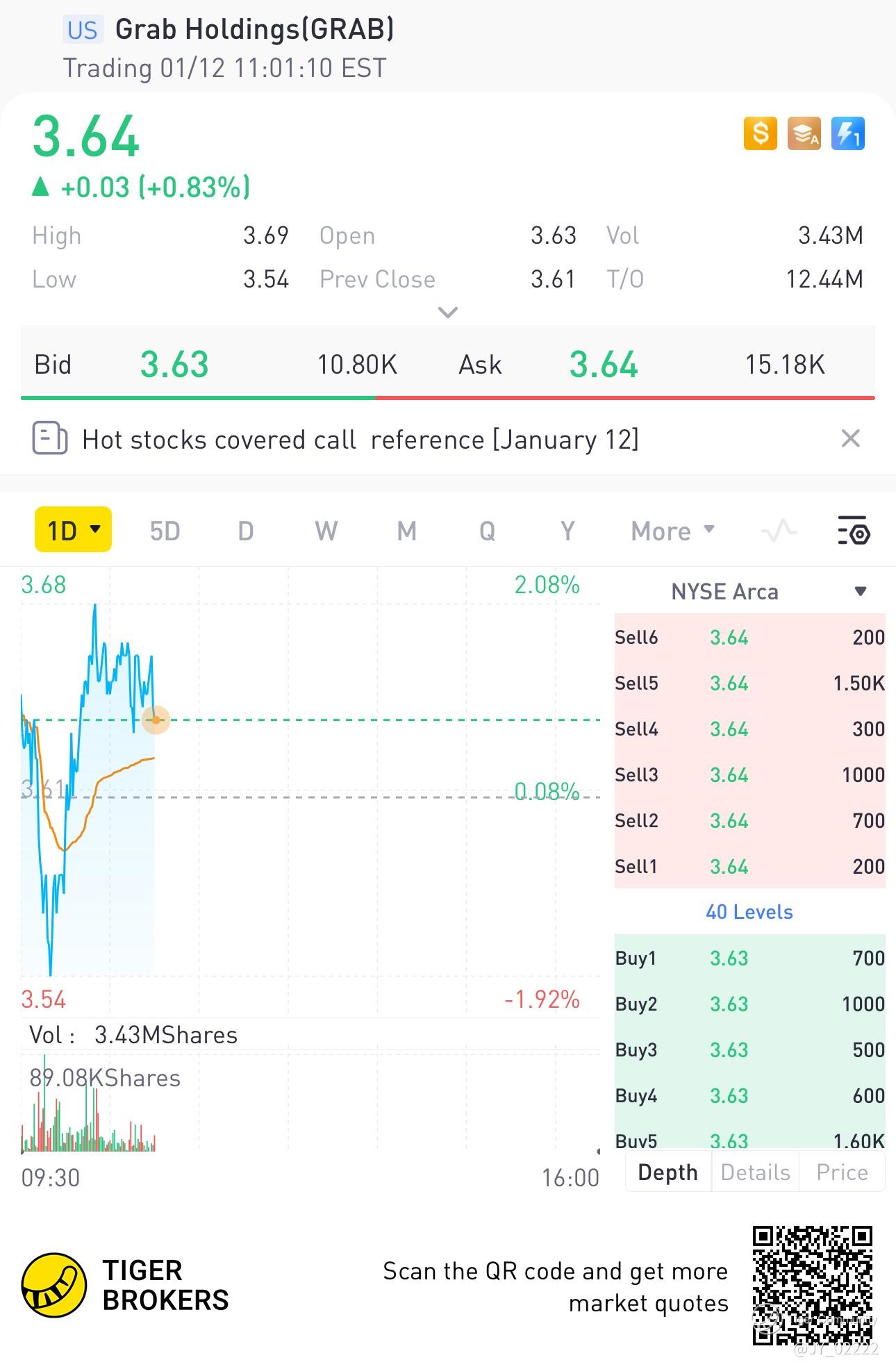Expand more quote details chevron
This screenshot has width=896, height=1369.
coord(448,312)
